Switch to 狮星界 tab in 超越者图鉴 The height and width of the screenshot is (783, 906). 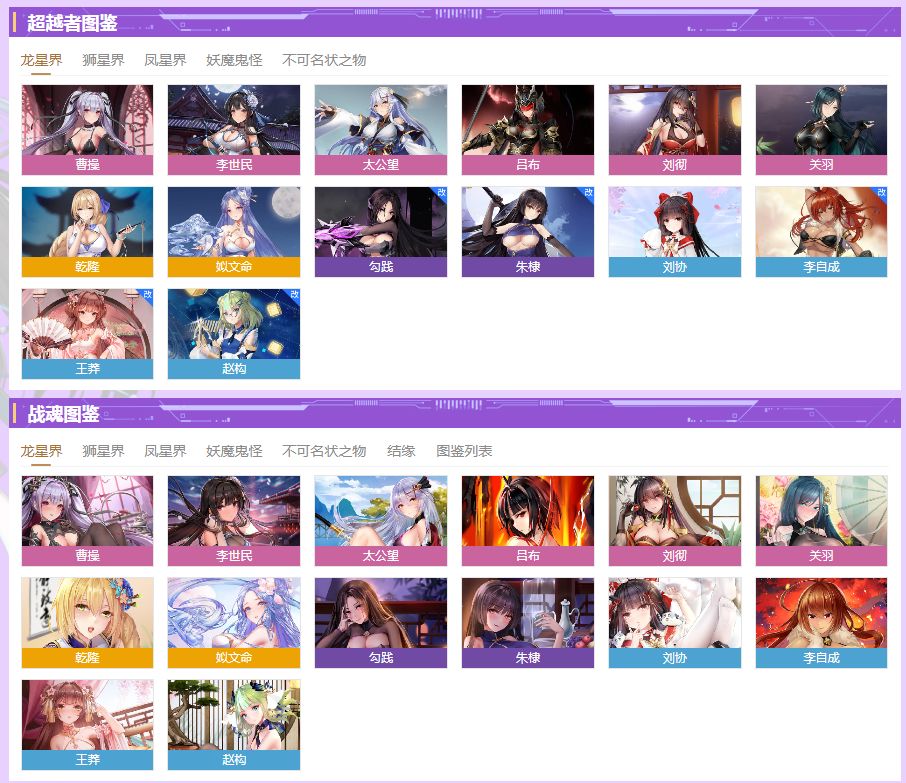(103, 60)
